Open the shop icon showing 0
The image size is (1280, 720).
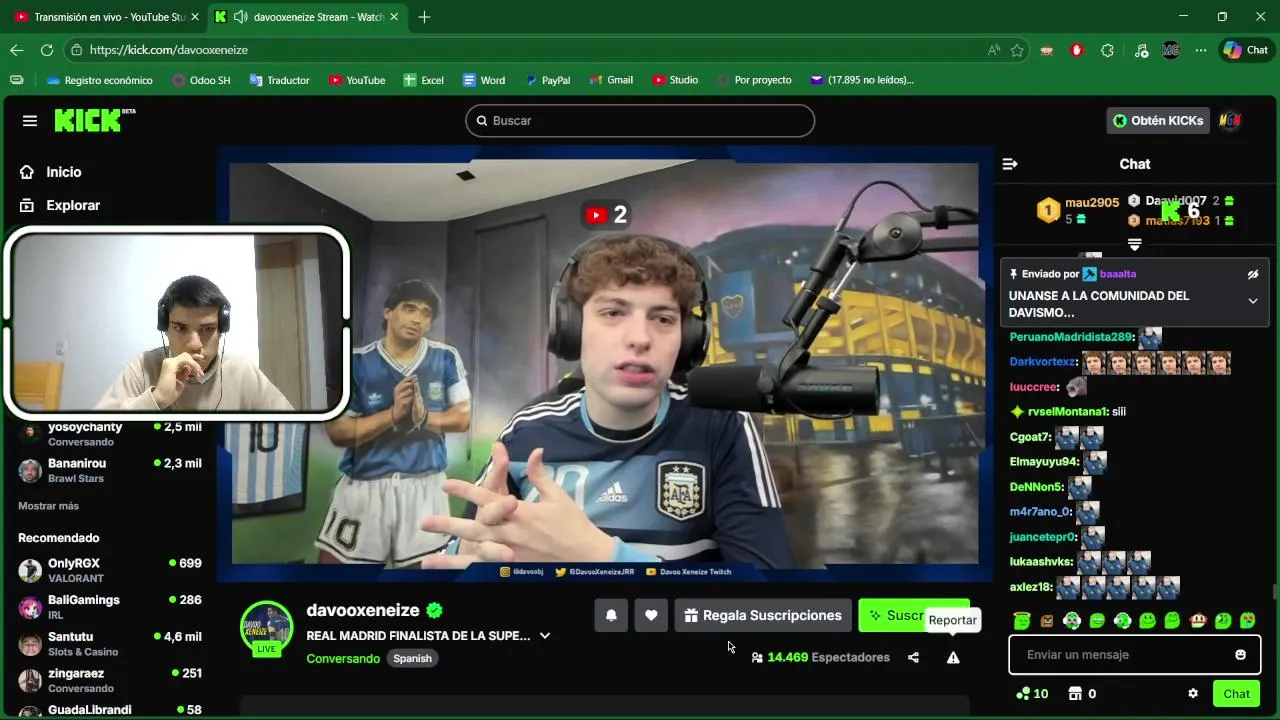[x=1082, y=693]
